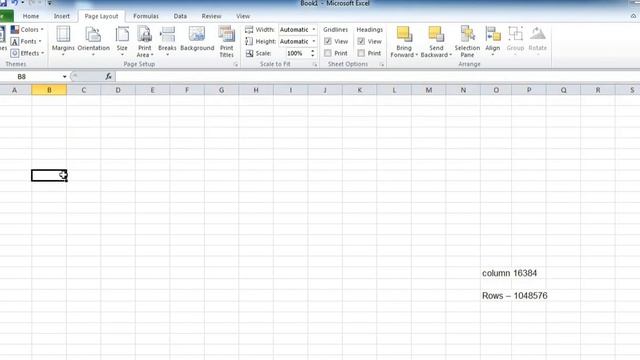The image size is (640, 360).
Task: Select the Page Layout tab
Action: point(101,16)
